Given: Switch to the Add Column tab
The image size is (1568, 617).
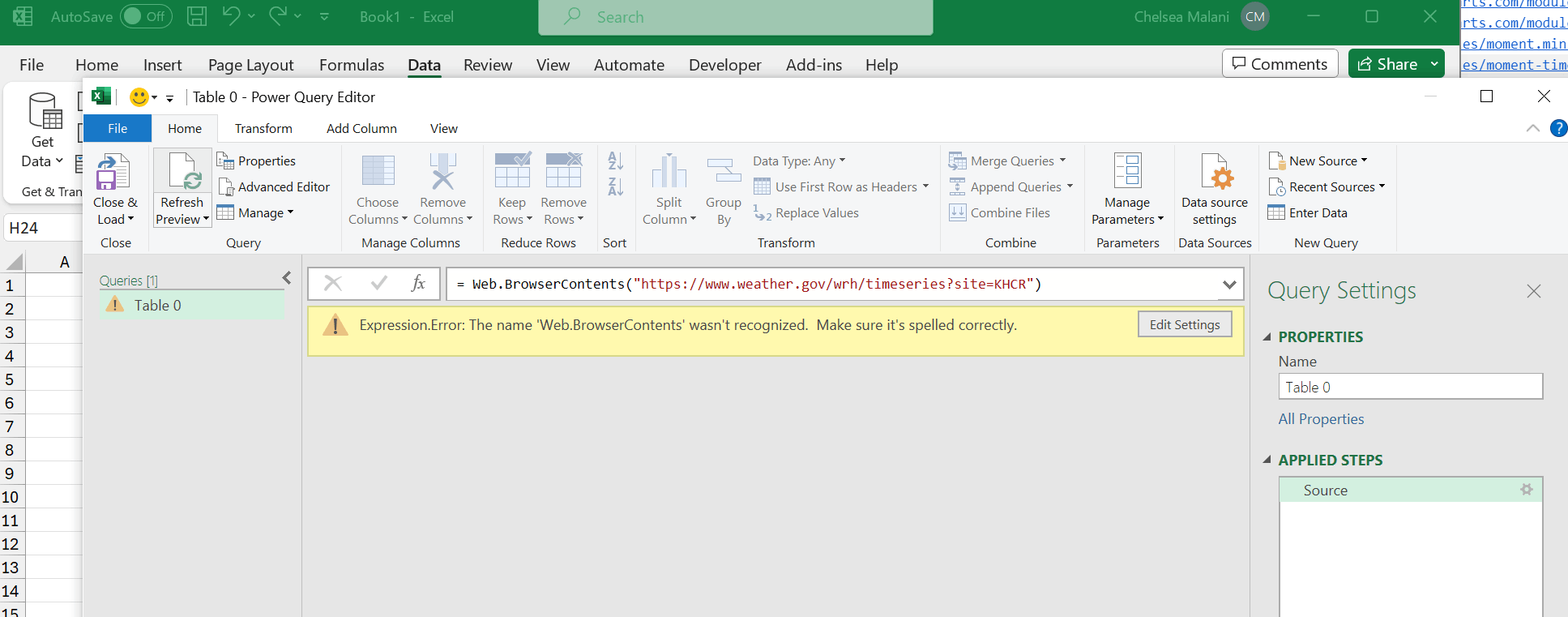Looking at the screenshot, I should pyautogui.click(x=361, y=128).
